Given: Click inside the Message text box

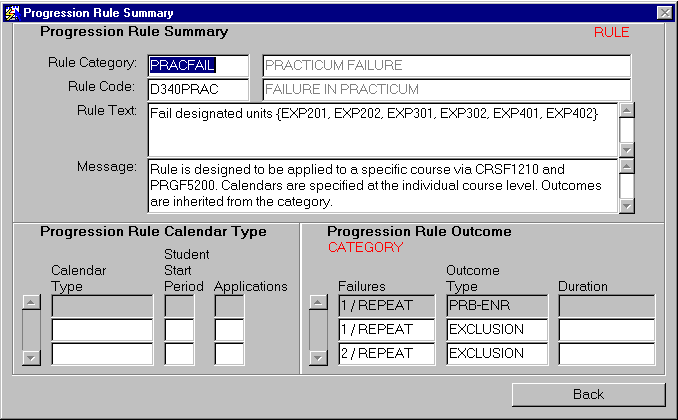Looking at the screenshot, I should point(380,185).
